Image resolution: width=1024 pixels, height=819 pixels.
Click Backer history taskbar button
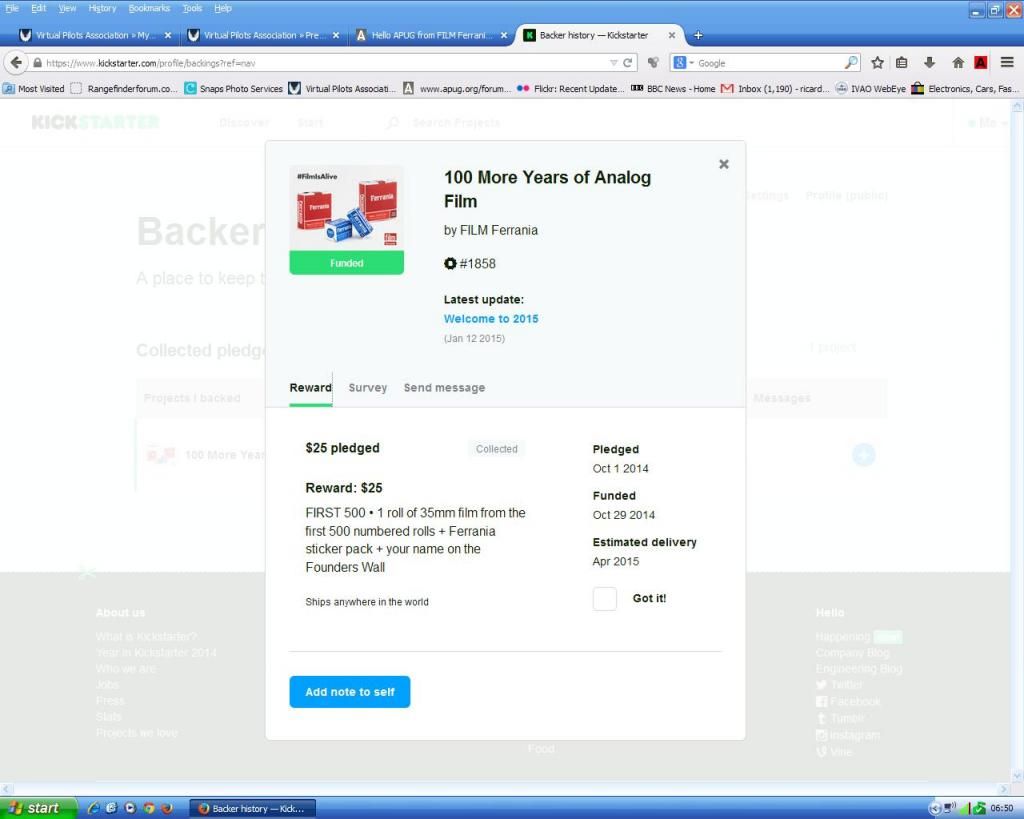pos(252,809)
